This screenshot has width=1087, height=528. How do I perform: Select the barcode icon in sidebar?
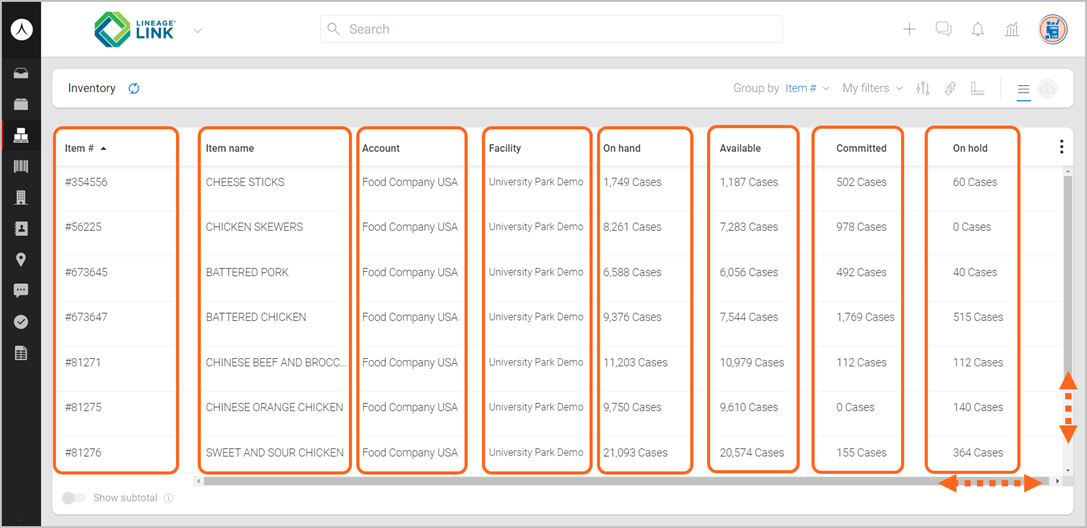[21, 166]
